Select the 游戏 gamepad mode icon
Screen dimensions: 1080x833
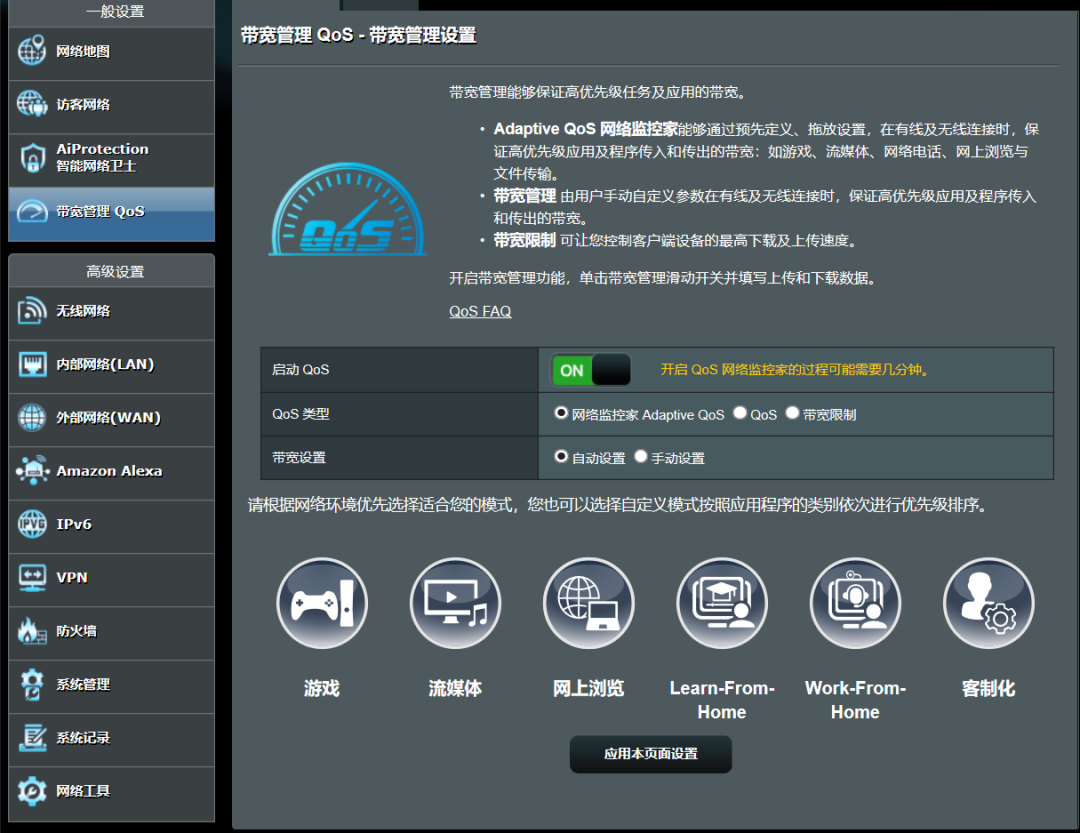coord(322,604)
